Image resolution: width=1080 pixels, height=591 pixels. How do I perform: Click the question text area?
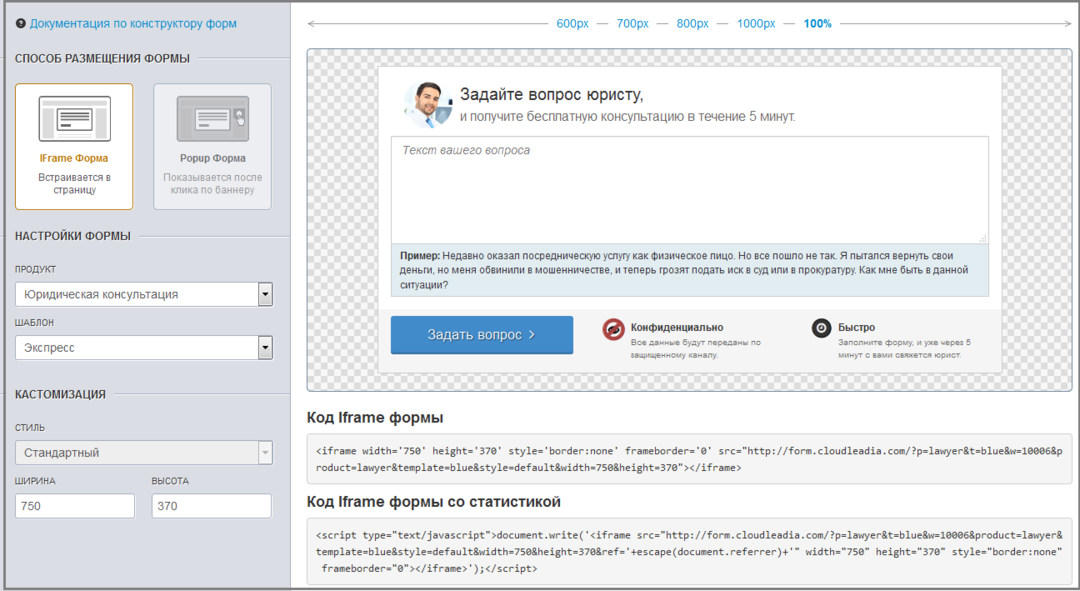(689, 190)
